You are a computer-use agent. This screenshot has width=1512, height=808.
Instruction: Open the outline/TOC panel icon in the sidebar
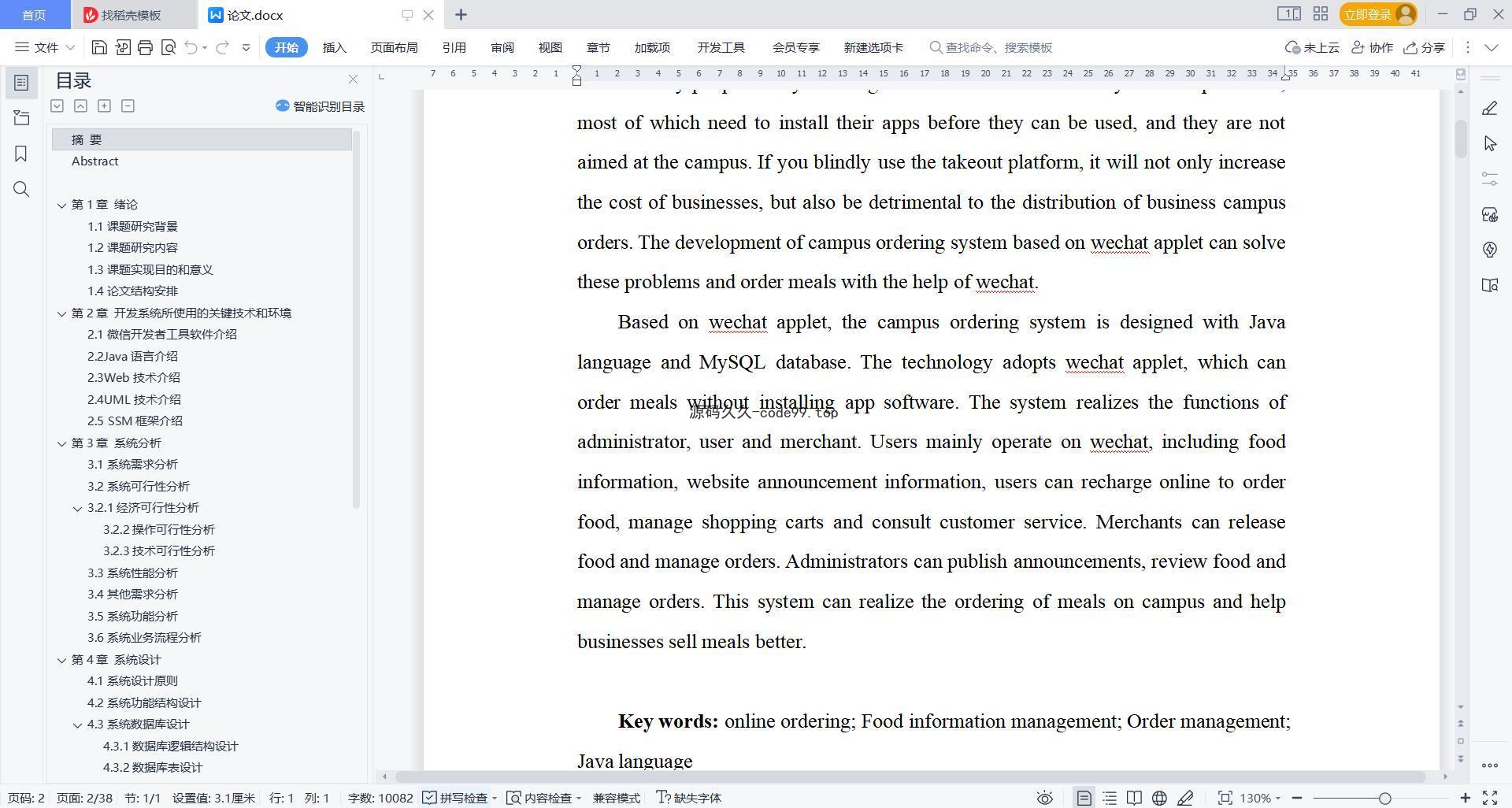coord(21,83)
